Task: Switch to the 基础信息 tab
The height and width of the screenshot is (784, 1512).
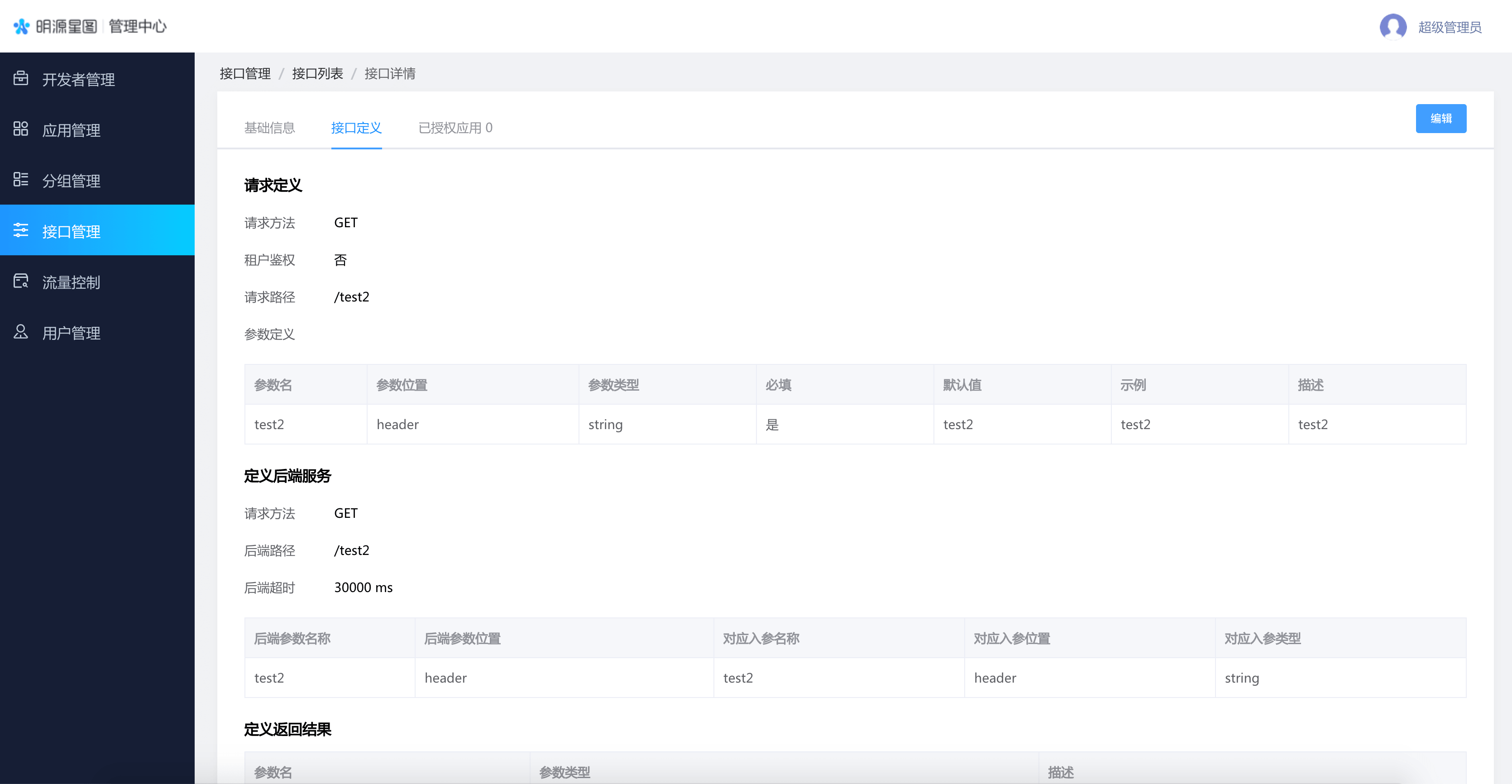Action: pos(269,128)
